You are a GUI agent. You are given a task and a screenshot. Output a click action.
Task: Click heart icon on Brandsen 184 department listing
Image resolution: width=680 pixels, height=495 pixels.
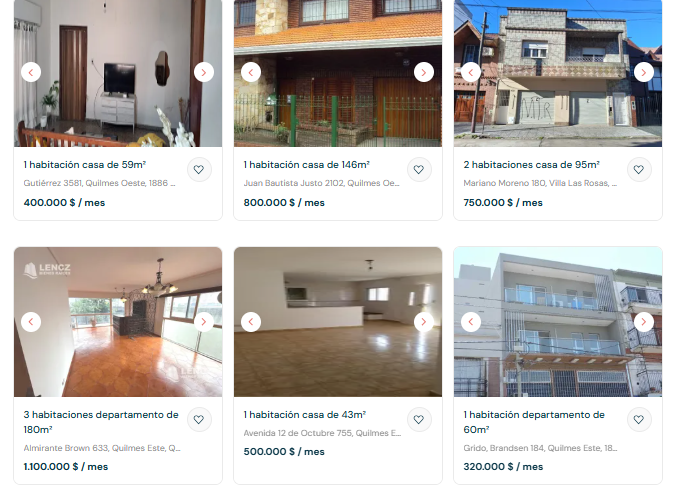click(x=639, y=420)
